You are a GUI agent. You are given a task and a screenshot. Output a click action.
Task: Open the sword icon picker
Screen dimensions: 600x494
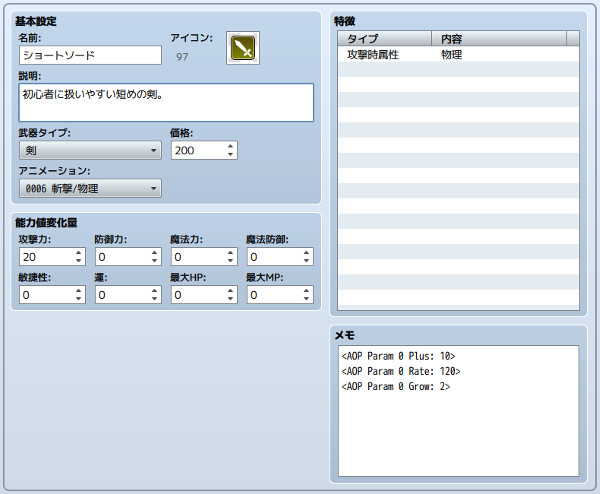[x=243, y=48]
